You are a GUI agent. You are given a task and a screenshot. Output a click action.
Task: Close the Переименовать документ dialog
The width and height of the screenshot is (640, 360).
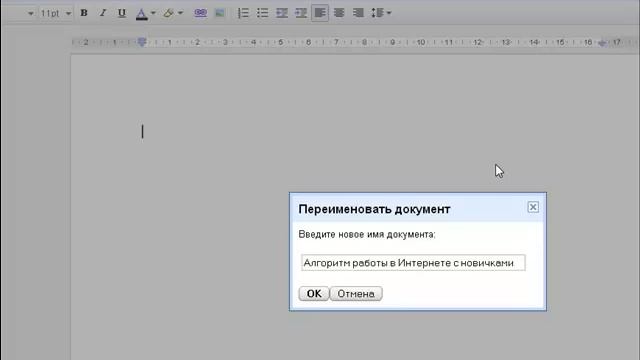pos(533,207)
